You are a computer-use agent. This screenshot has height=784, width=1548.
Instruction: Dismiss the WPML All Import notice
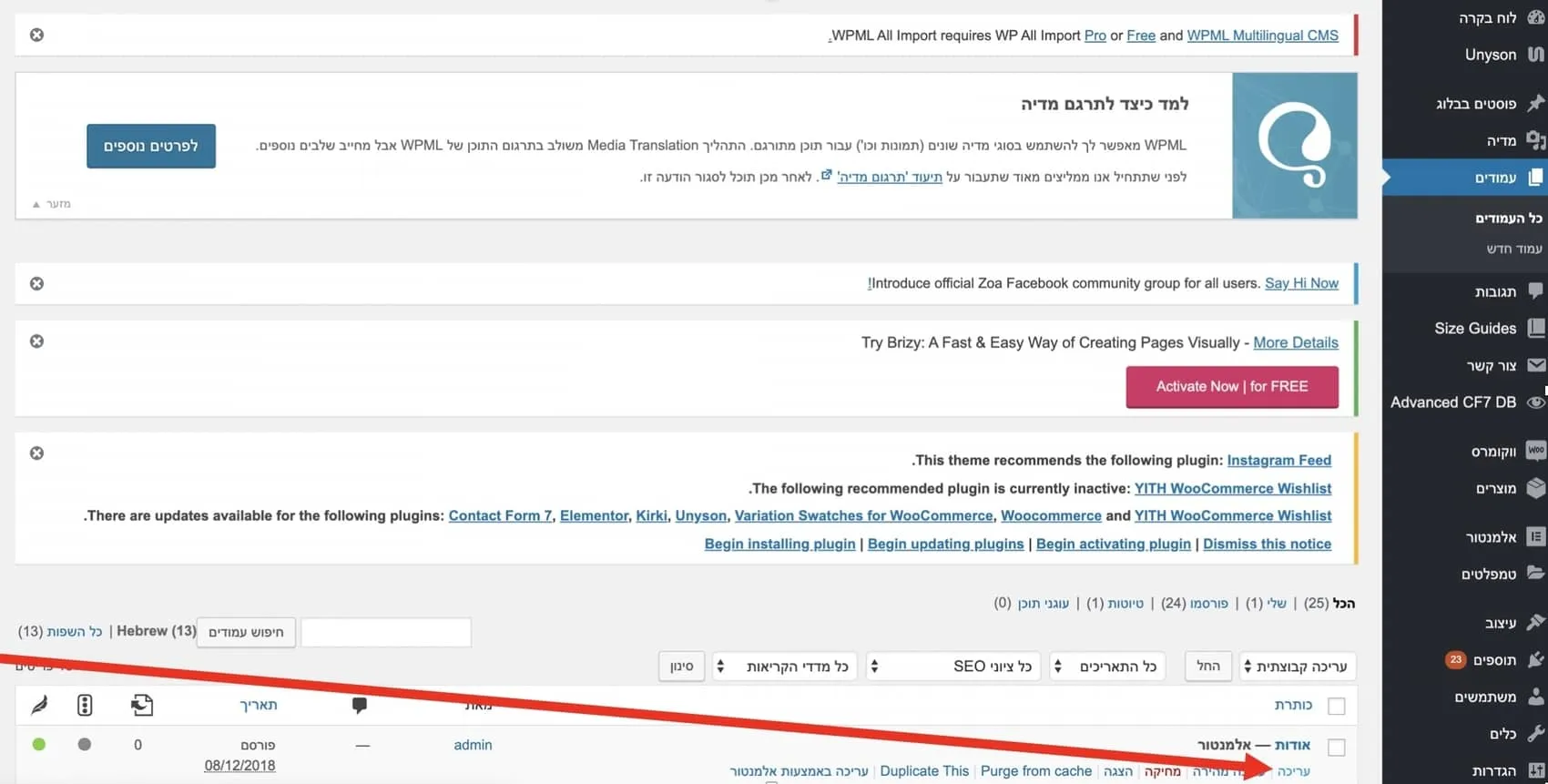click(36, 35)
